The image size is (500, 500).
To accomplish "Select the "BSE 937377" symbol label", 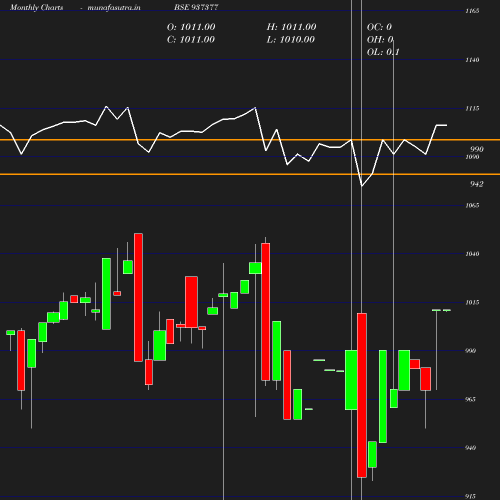I will (x=196, y=7).
